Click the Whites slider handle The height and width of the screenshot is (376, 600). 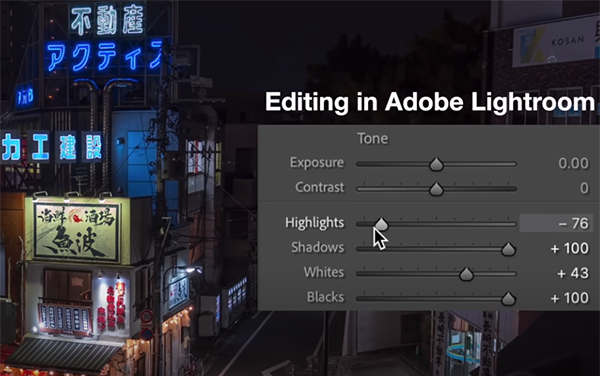466,274
